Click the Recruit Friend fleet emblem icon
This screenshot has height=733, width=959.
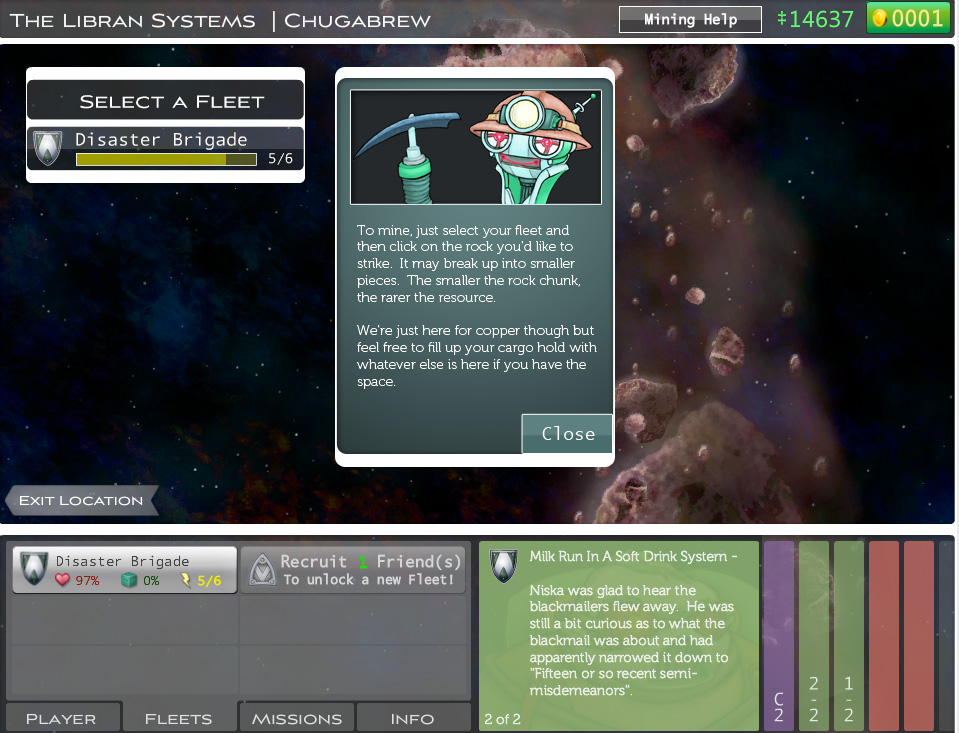point(259,570)
